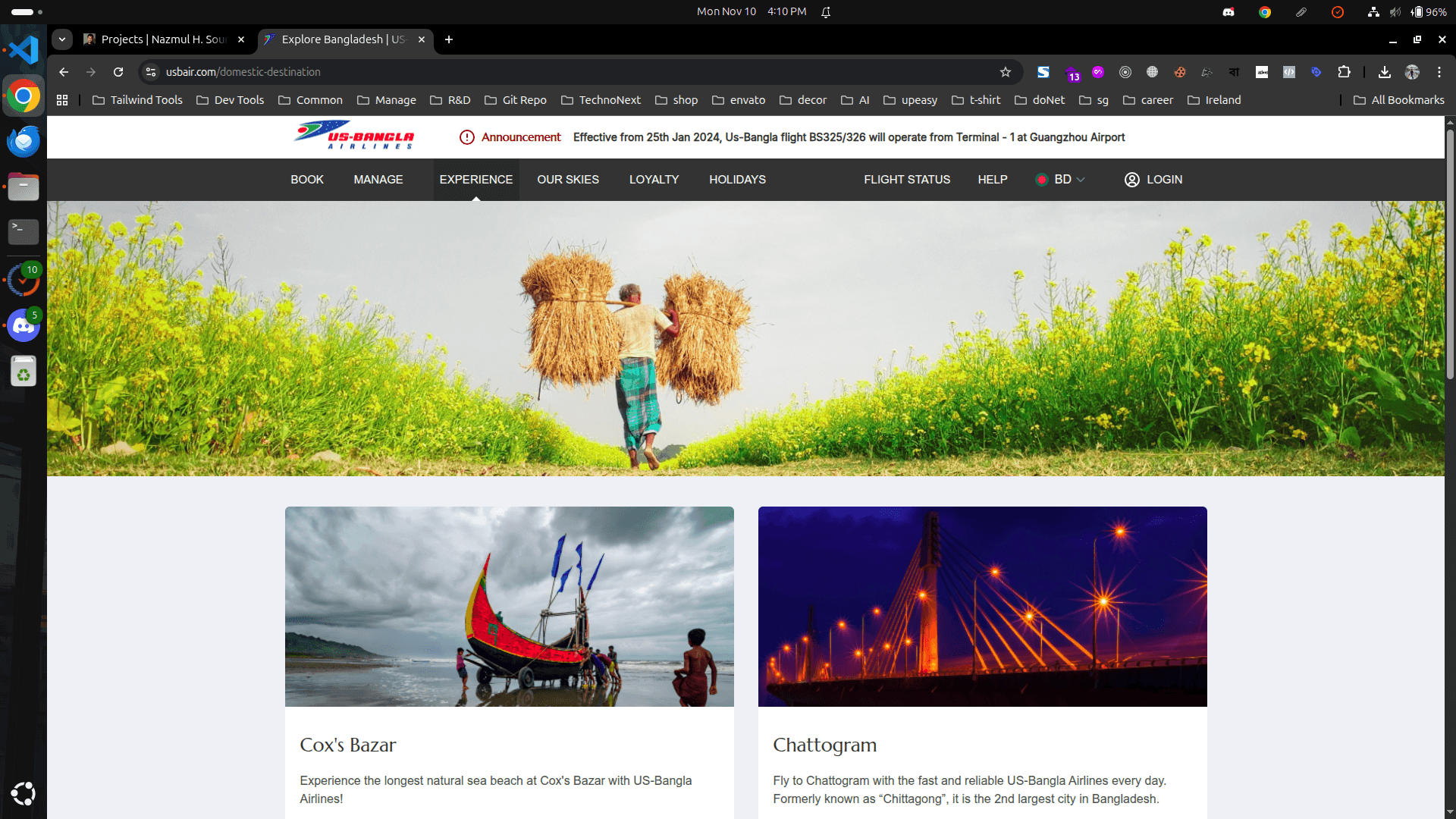The image size is (1456, 819).
Task: Open the LOGIN account icon
Action: point(1132,180)
